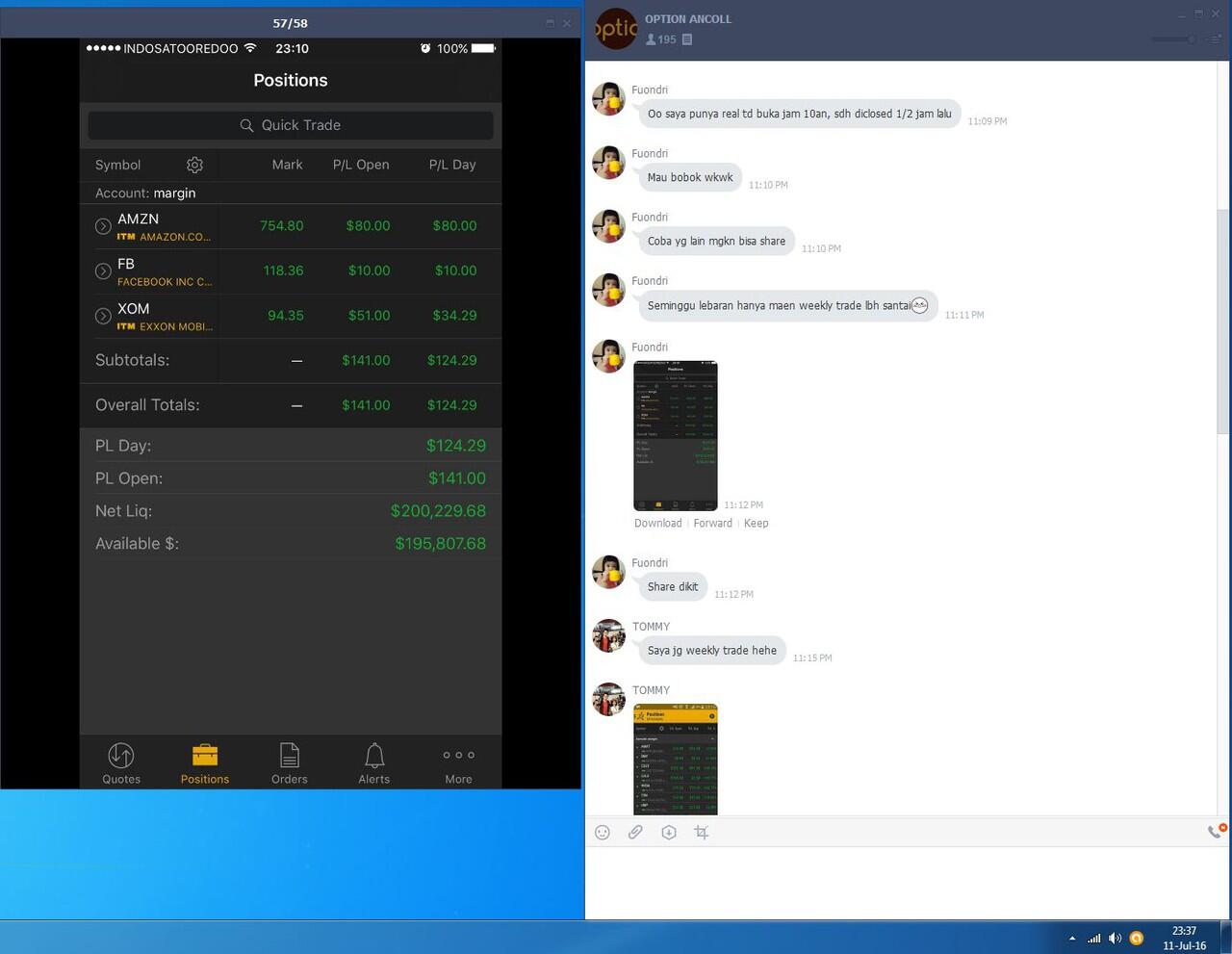Click XOM P/L Open $51.00
This screenshot has width=1232, height=954.
tap(369, 316)
